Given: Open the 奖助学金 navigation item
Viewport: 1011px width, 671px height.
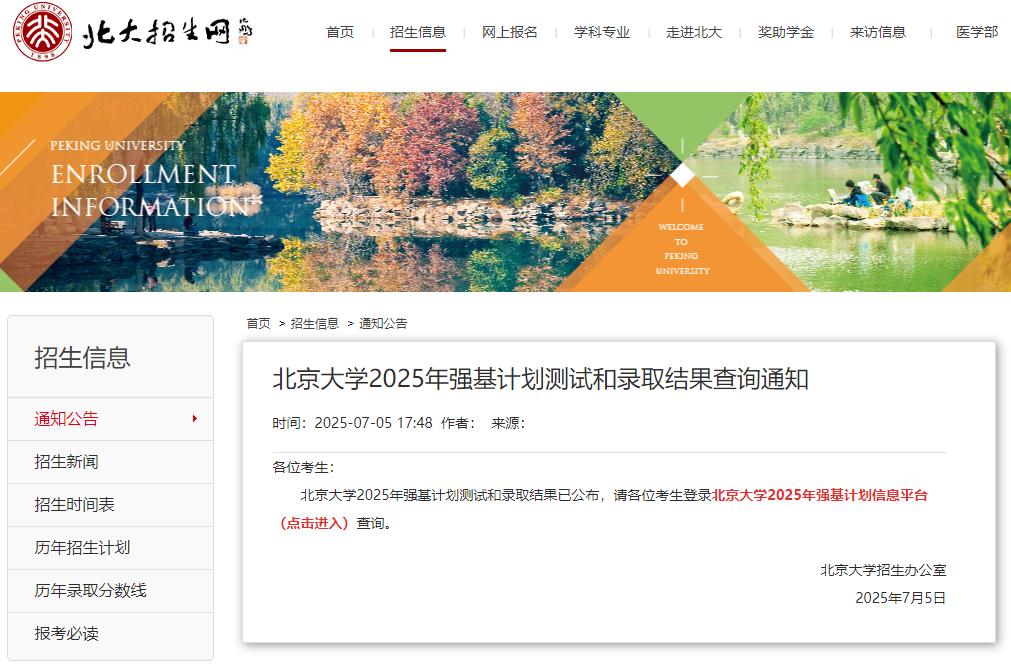Looking at the screenshot, I should point(786,32).
